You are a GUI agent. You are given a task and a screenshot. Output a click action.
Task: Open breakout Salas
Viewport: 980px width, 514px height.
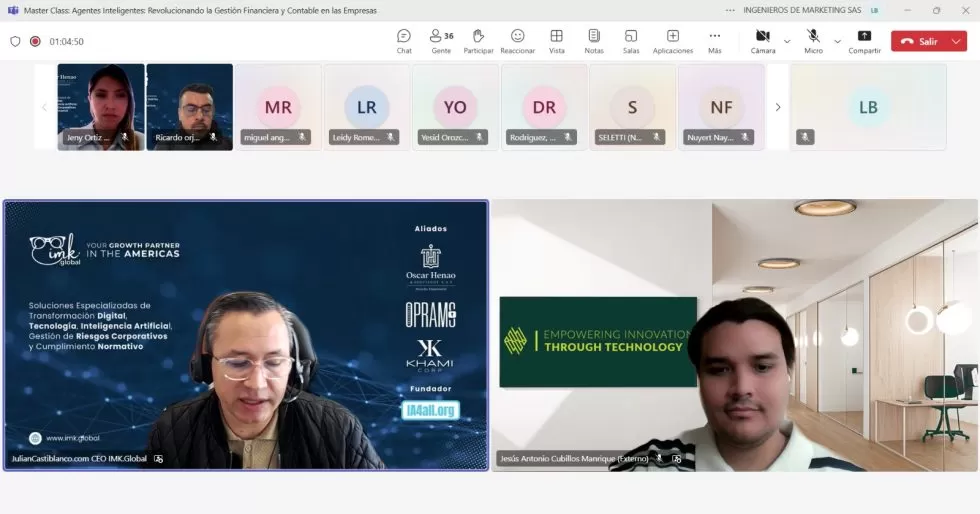(x=631, y=41)
